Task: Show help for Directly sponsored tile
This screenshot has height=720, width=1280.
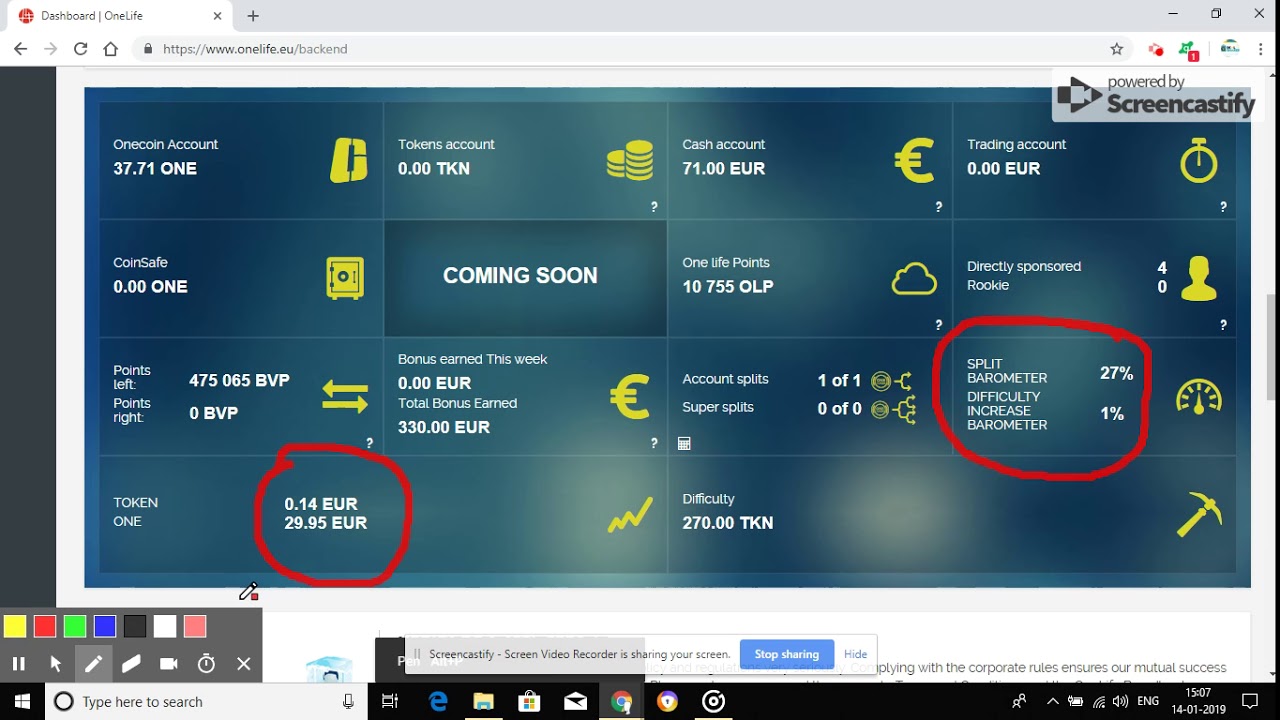Action: coord(1223,325)
